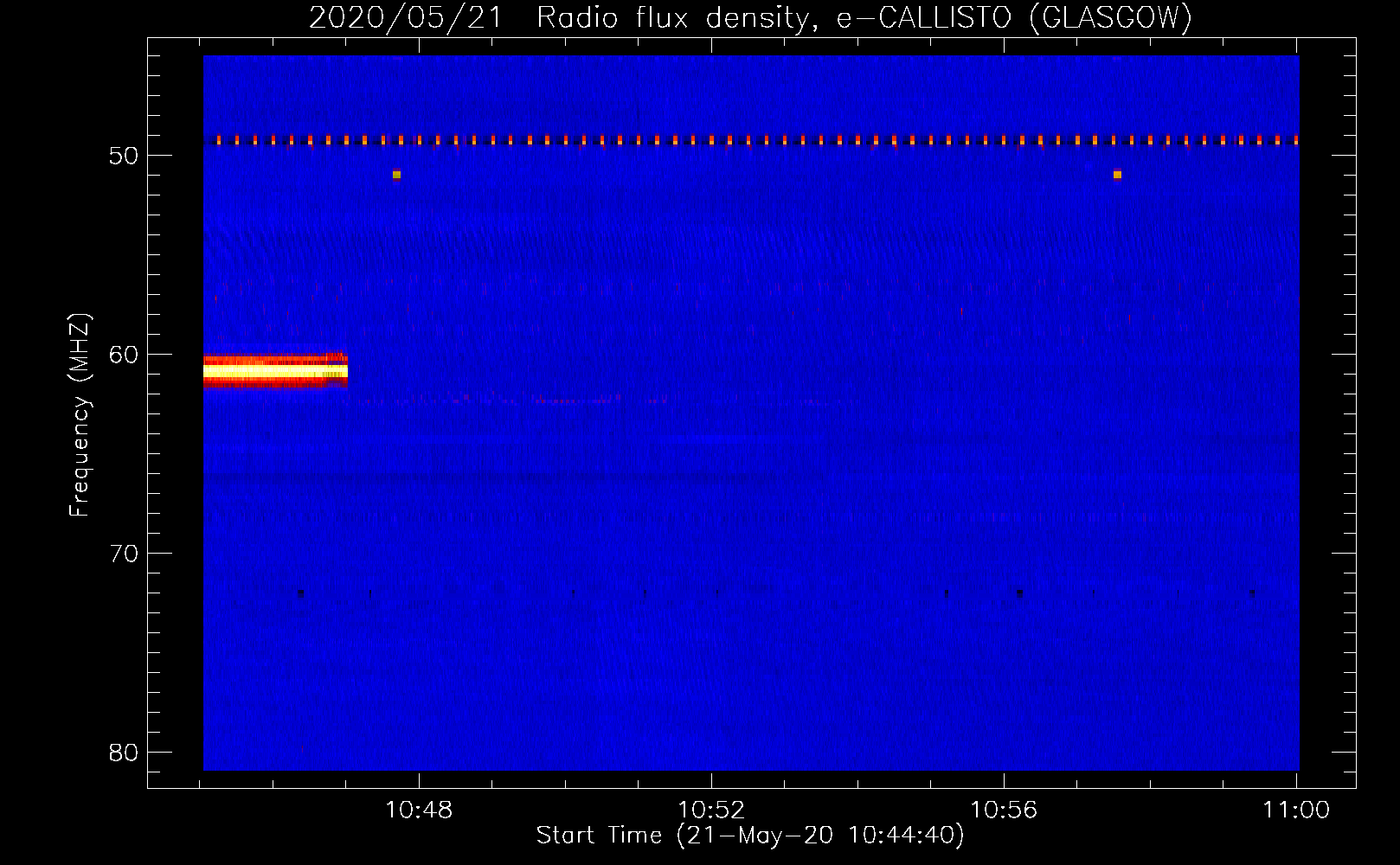Click the orange spot near 10:48 at 51 MHz
Screen dimensions: 1400x865
coord(396,175)
